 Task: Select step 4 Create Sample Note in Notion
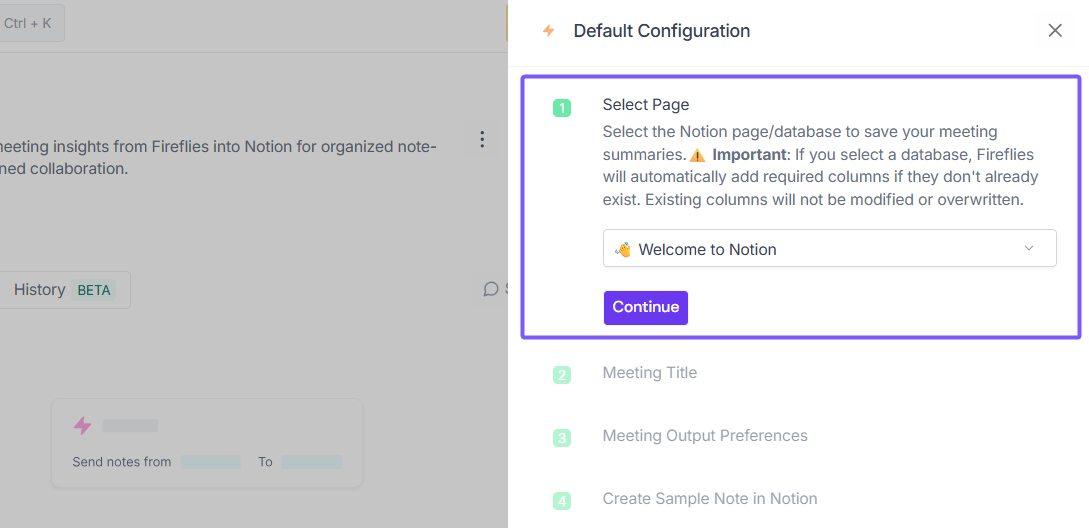pyautogui.click(x=710, y=499)
